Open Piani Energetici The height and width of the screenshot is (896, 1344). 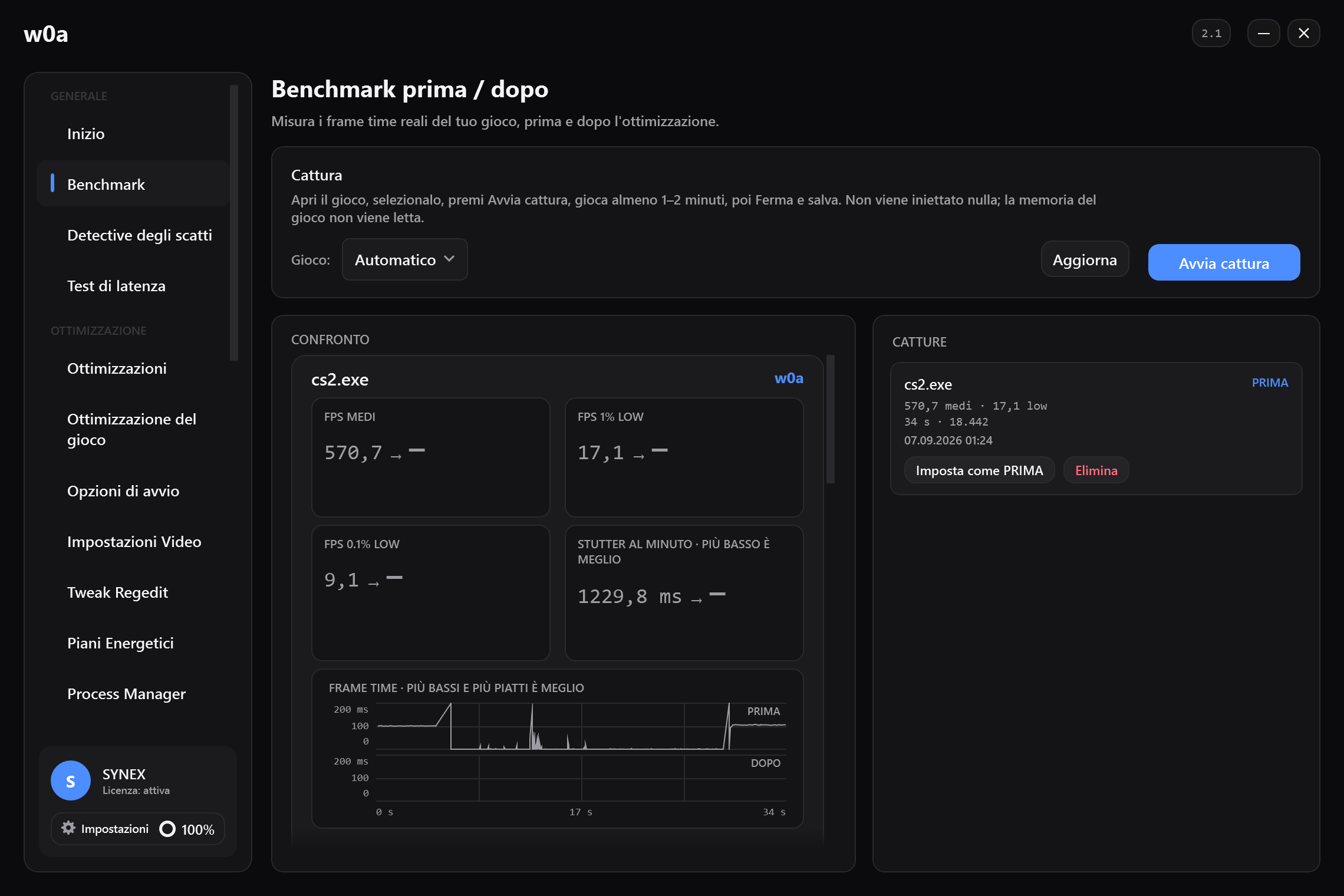click(x=133, y=643)
